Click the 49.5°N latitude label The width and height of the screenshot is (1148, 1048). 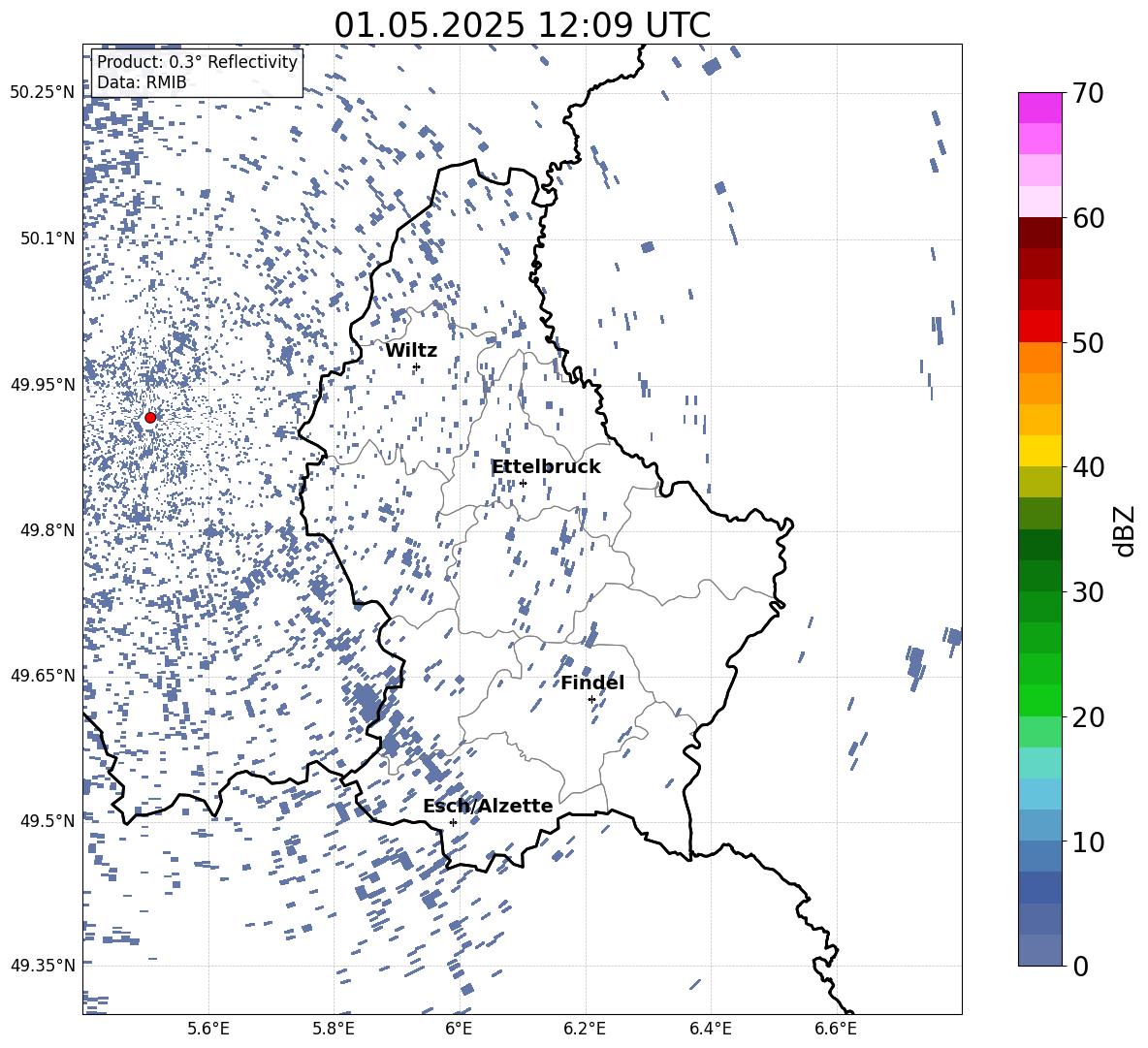[47, 820]
